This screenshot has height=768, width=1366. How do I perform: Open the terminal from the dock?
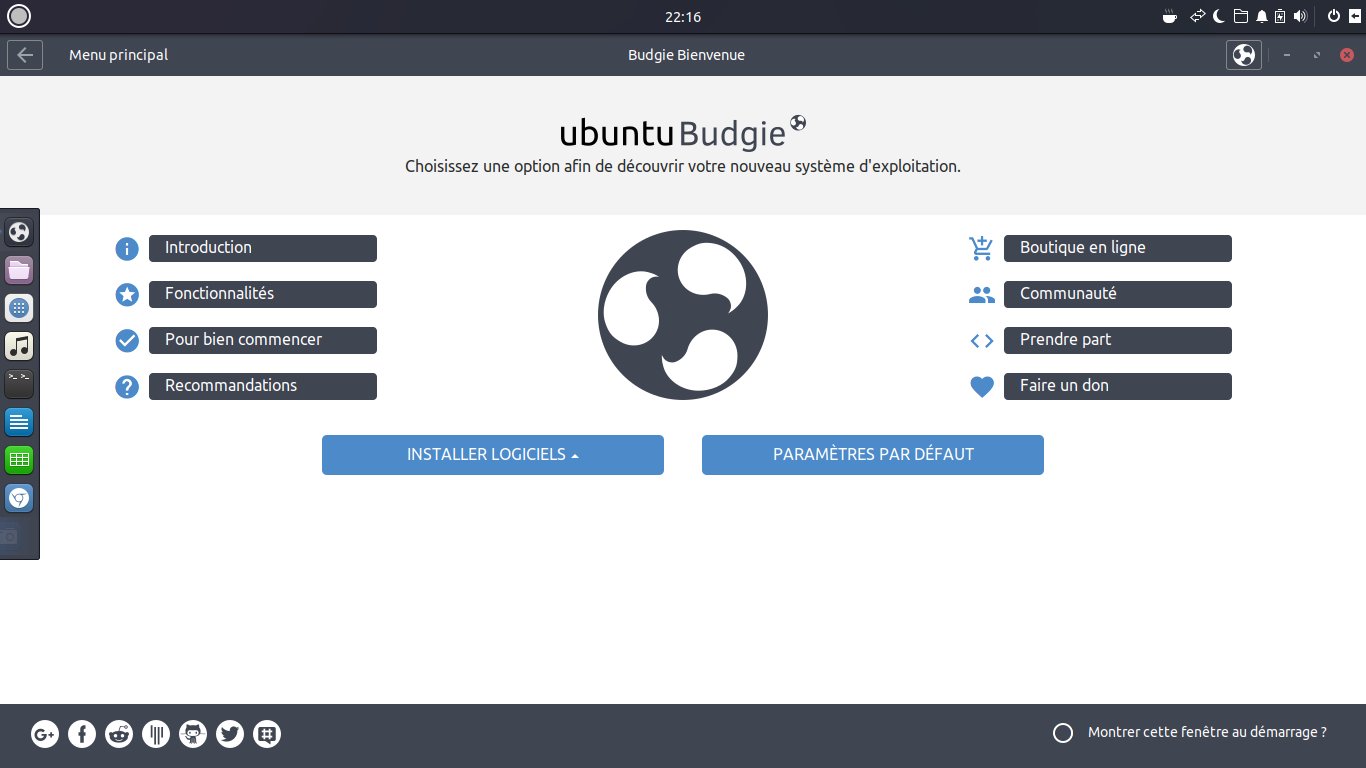[19, 384]
